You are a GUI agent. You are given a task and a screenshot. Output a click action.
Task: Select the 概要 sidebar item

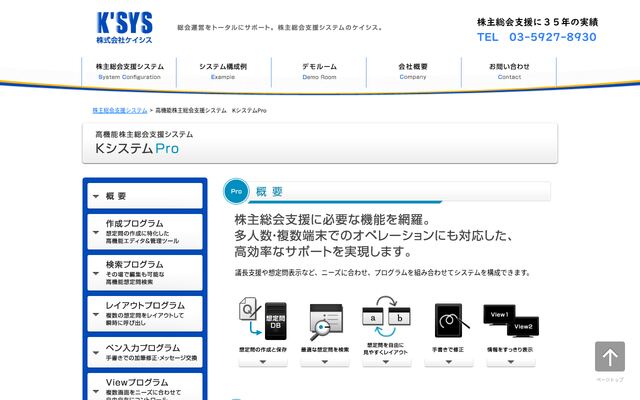click(x=145, y=196)
